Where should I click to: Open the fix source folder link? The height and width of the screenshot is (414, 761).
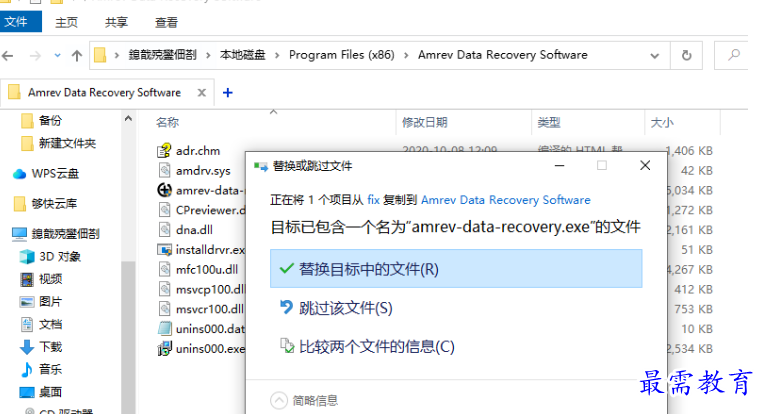pos(373,200)
